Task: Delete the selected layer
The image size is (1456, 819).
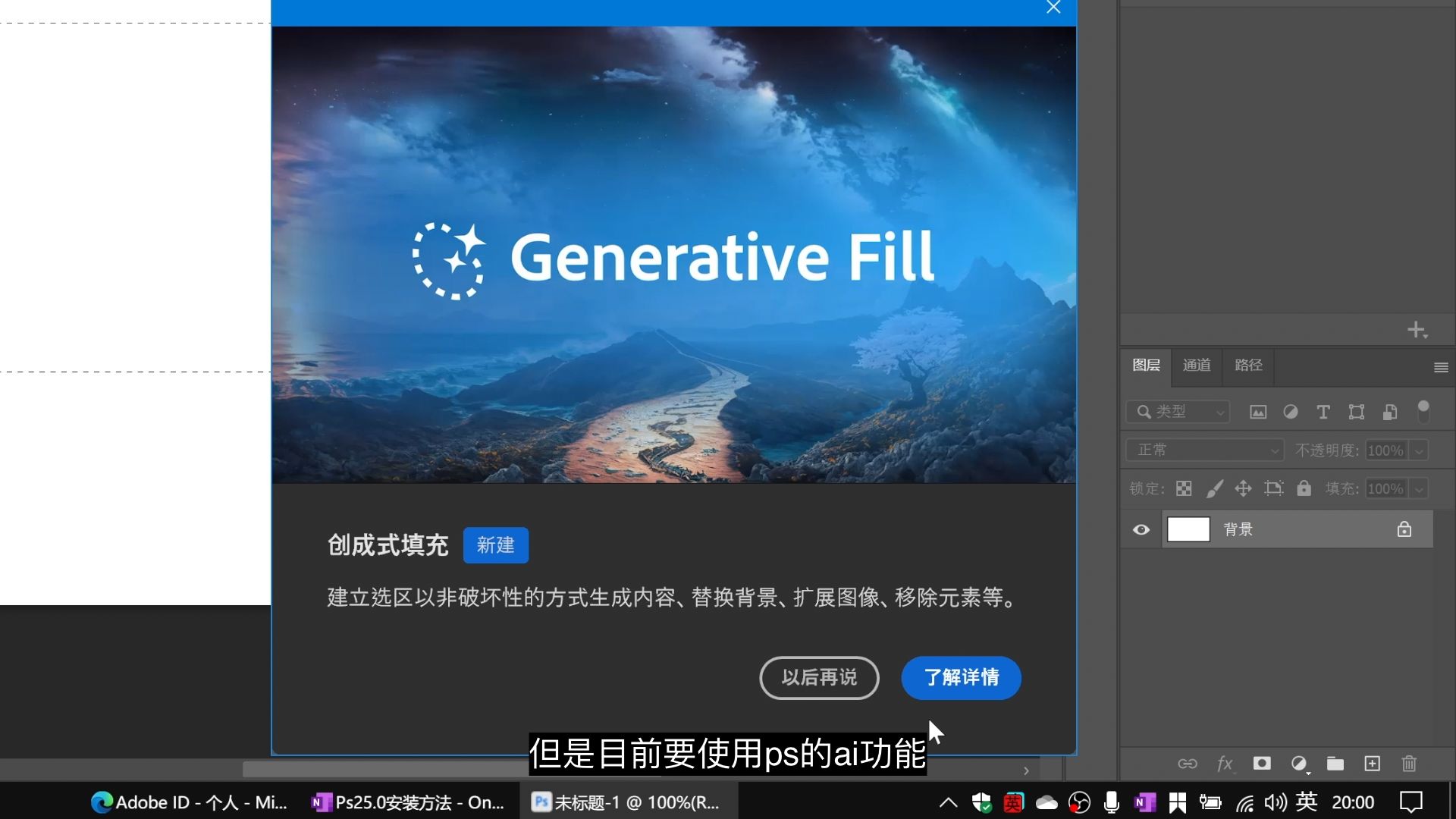Action: [1409, 764]
